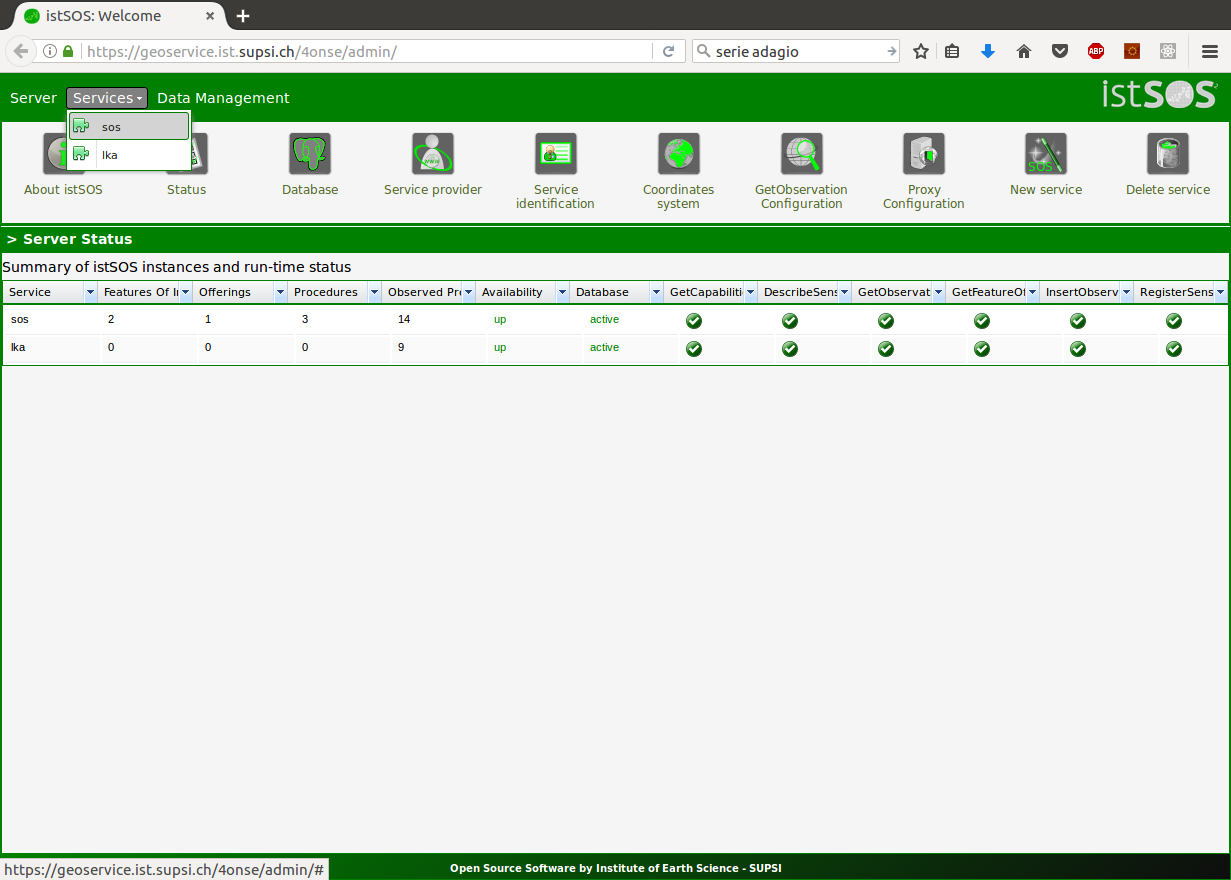
Task: Click RegisterSensor check mark for lka
Action: pos(1174,349)
